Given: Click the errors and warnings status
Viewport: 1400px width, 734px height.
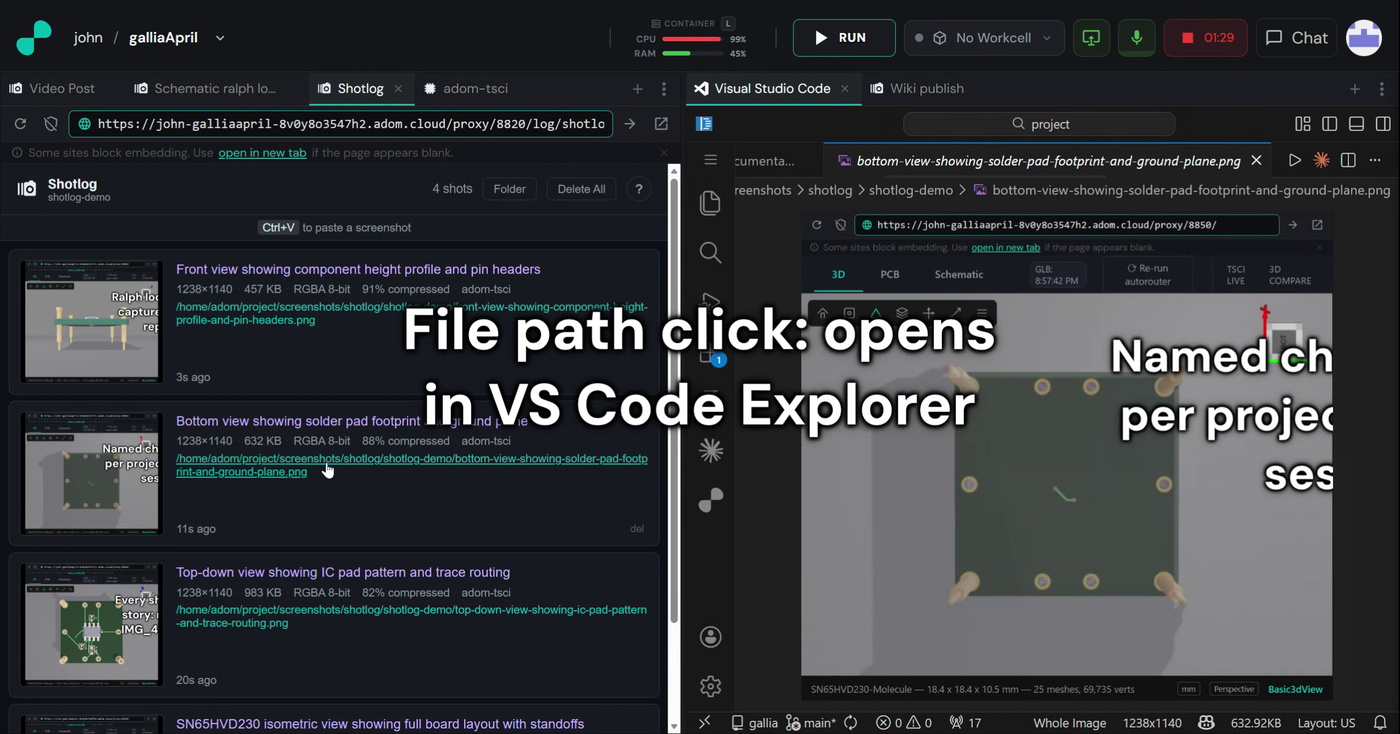Looking at the screenshot, I should click(x=904, y=723).
